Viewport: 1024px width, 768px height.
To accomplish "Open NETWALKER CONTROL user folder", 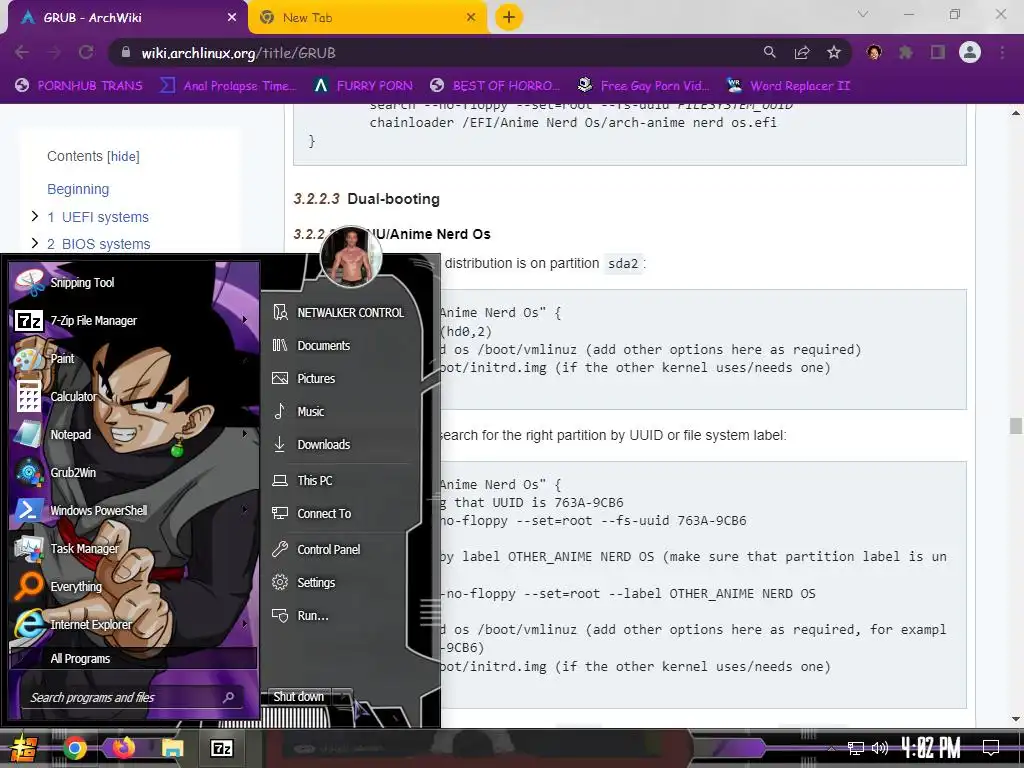I will point(341,313).
